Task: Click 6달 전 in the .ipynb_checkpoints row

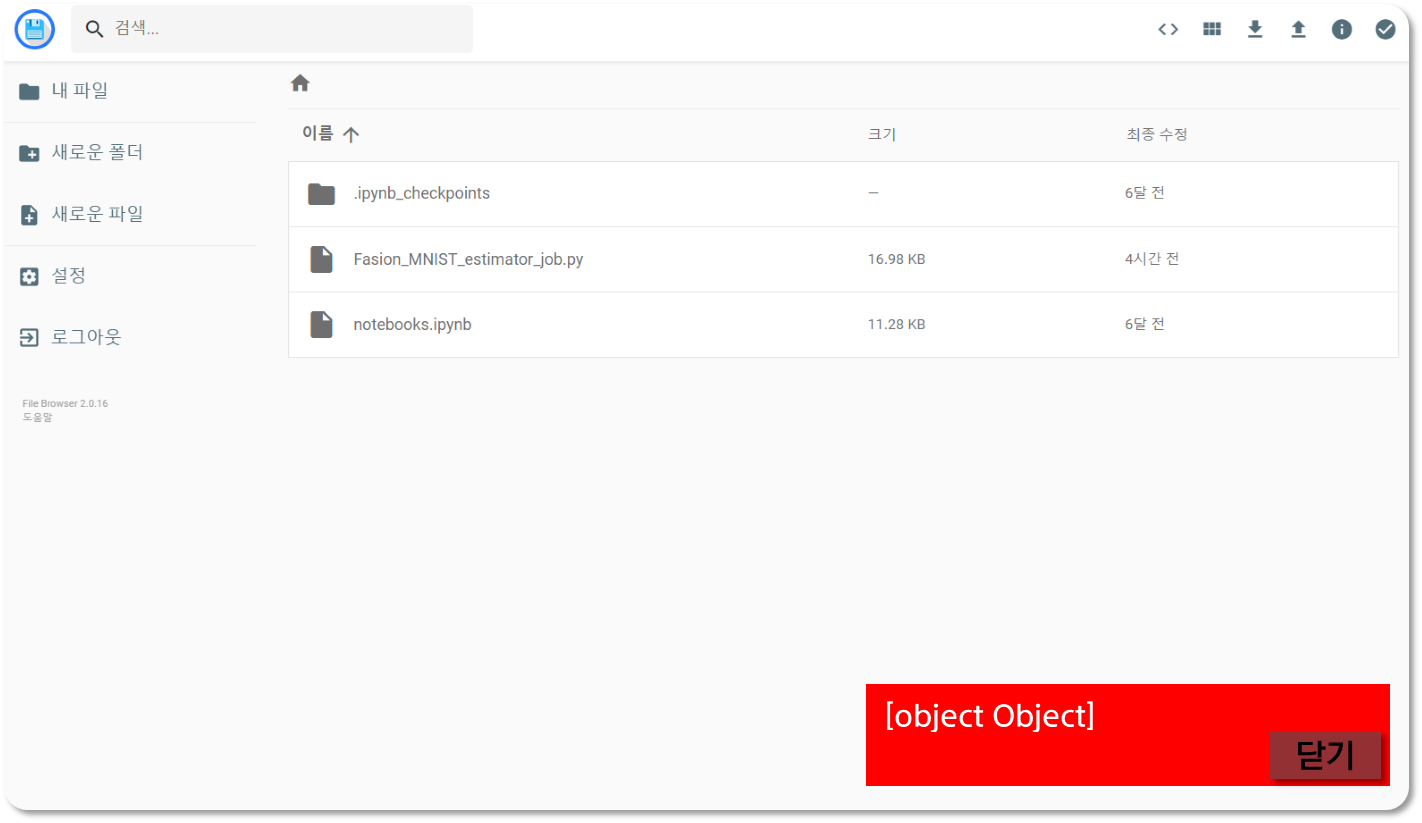Action: coord(1144,193)
